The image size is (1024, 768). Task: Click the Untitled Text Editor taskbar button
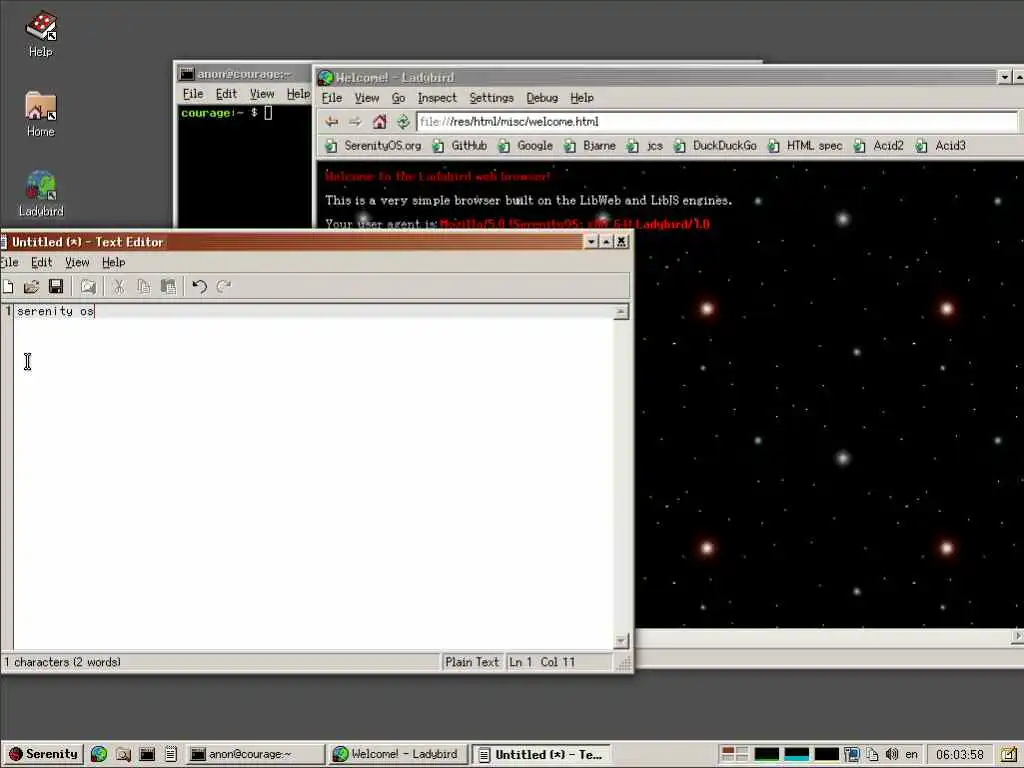(x=541, y=754)
